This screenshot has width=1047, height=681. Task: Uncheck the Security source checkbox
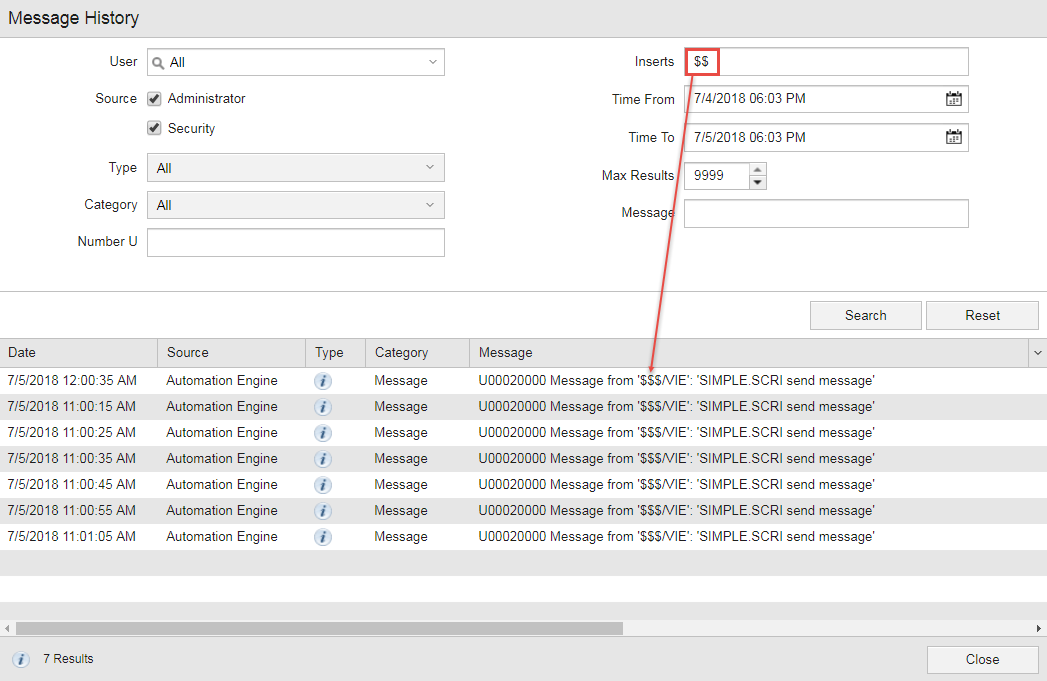point(154,128)
